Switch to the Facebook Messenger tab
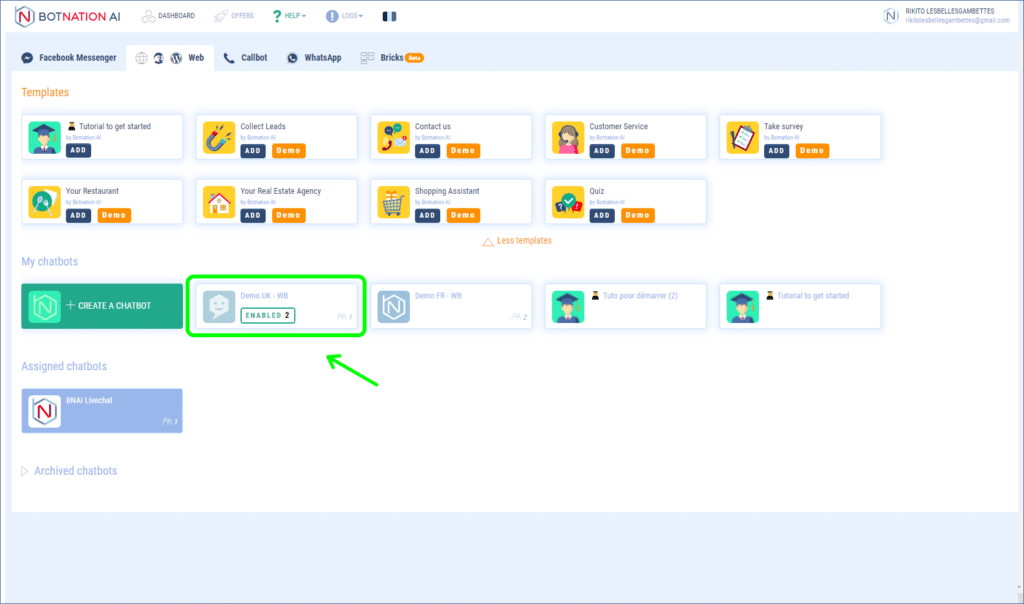This screenshot has height=604, width=1024. pyautogui.click(x=69, y=58)
